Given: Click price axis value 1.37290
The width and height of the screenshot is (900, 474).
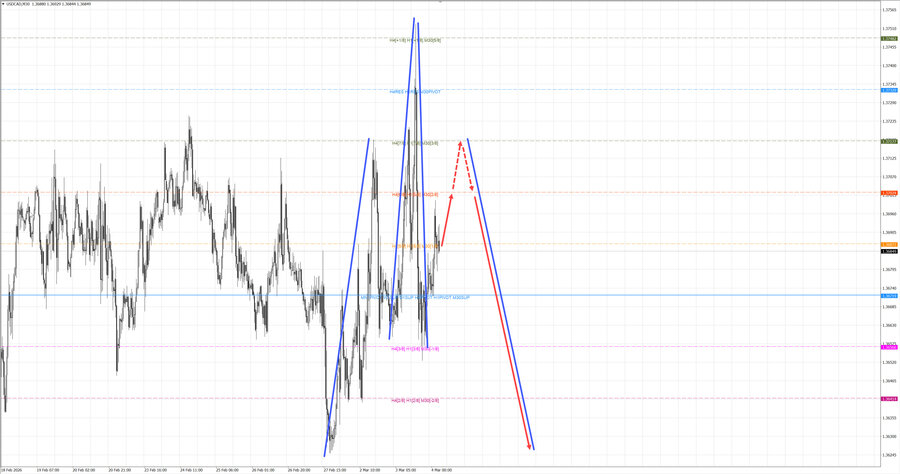Looking at the screenshot, I should 890,103.
